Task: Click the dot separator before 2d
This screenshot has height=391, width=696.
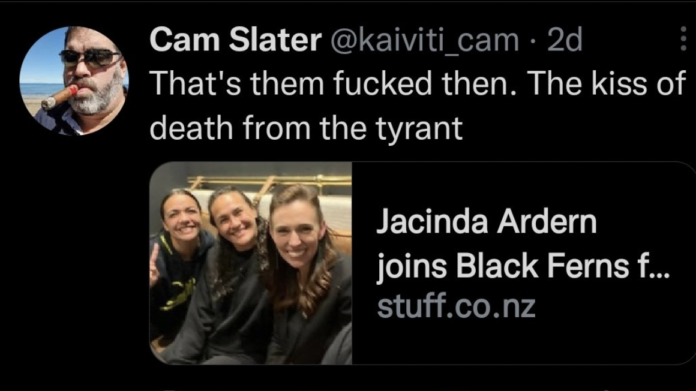Action: pos(533,42)
